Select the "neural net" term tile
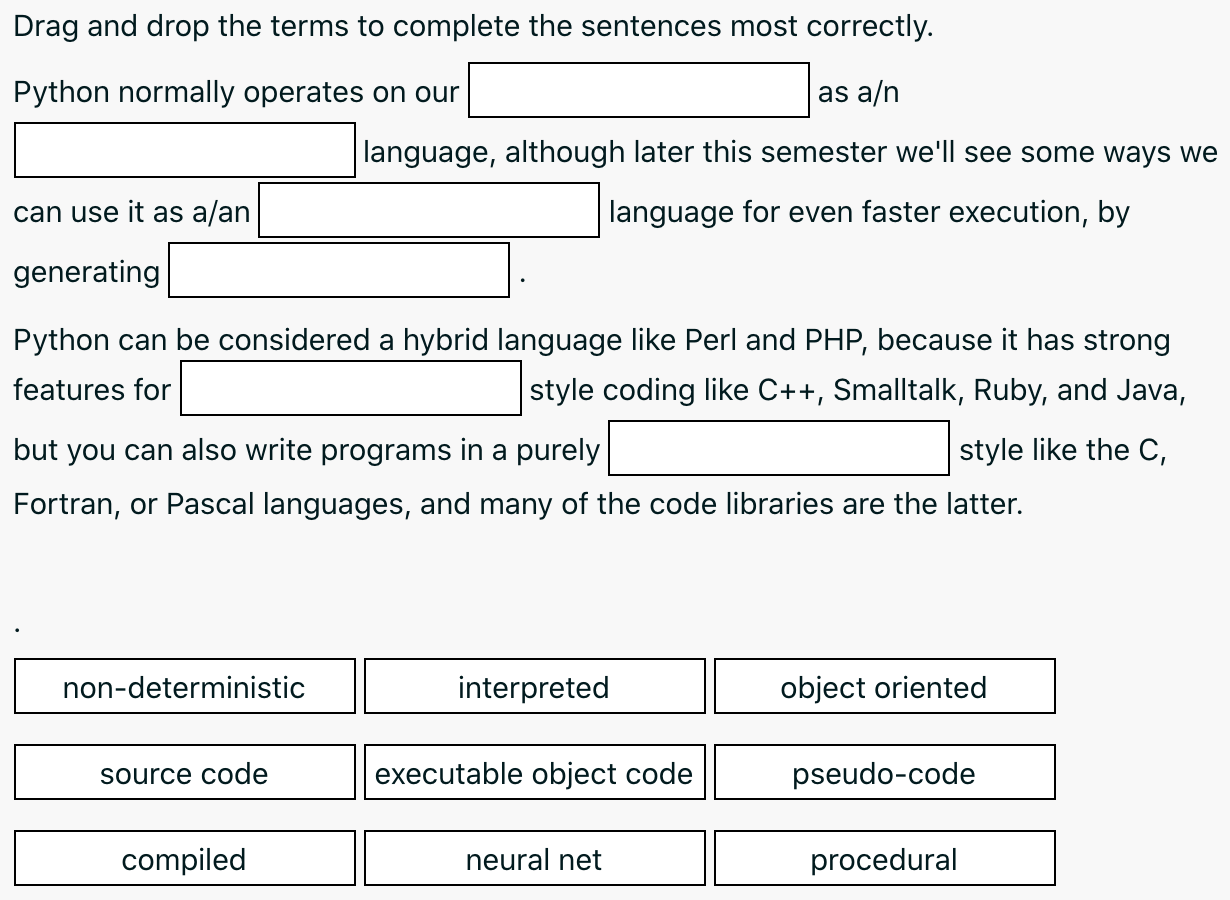Image resolution: width=1230 pixels, height=900 pixels. 534,858
